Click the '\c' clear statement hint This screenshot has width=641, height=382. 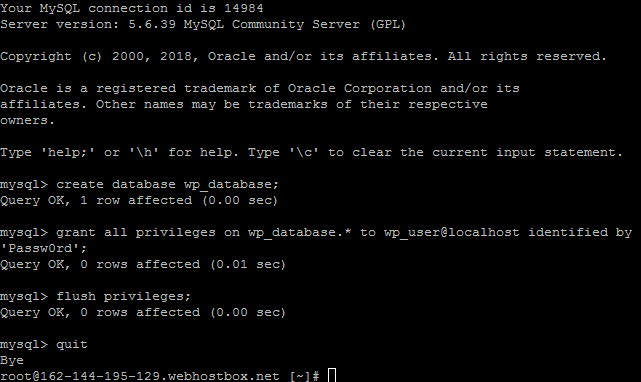tap(304, 153)
